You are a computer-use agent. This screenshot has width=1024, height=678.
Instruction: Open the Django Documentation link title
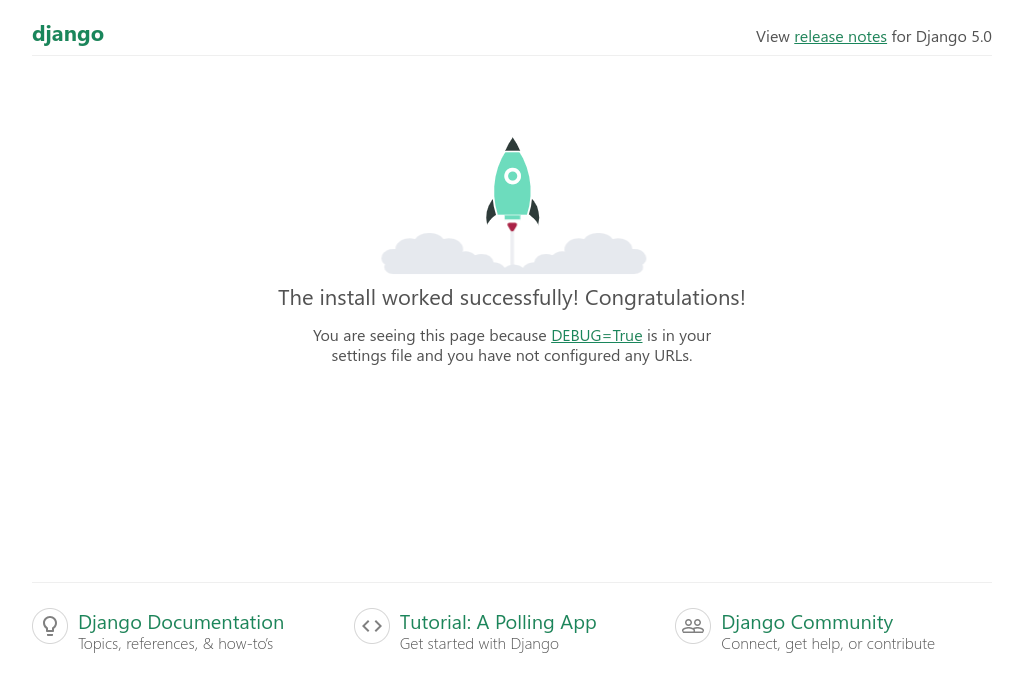click(181, 623)
